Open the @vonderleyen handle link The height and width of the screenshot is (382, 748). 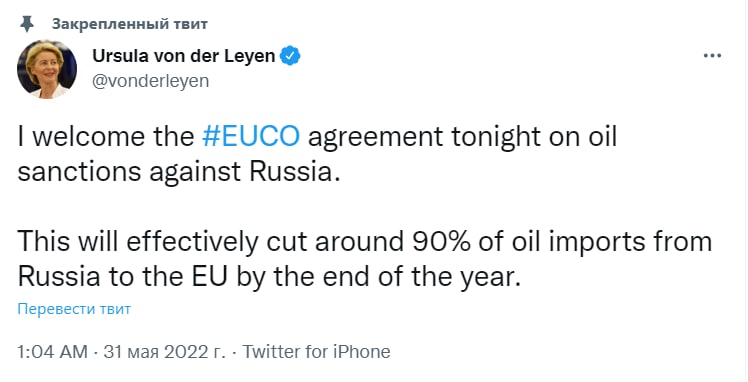(150, 81)
